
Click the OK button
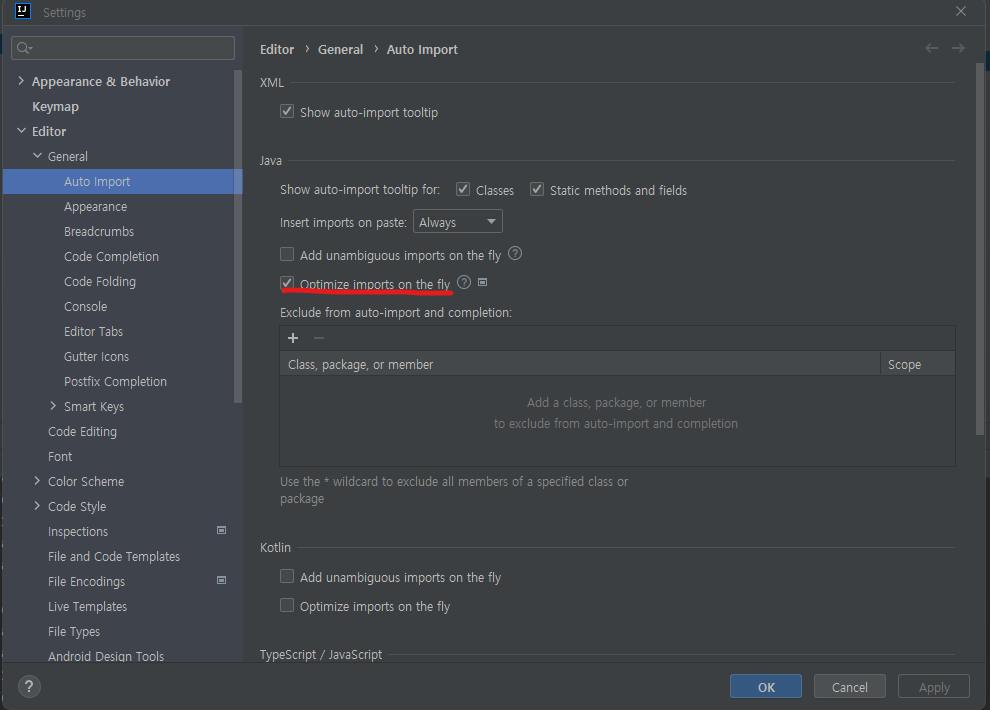tap(766, 687)
